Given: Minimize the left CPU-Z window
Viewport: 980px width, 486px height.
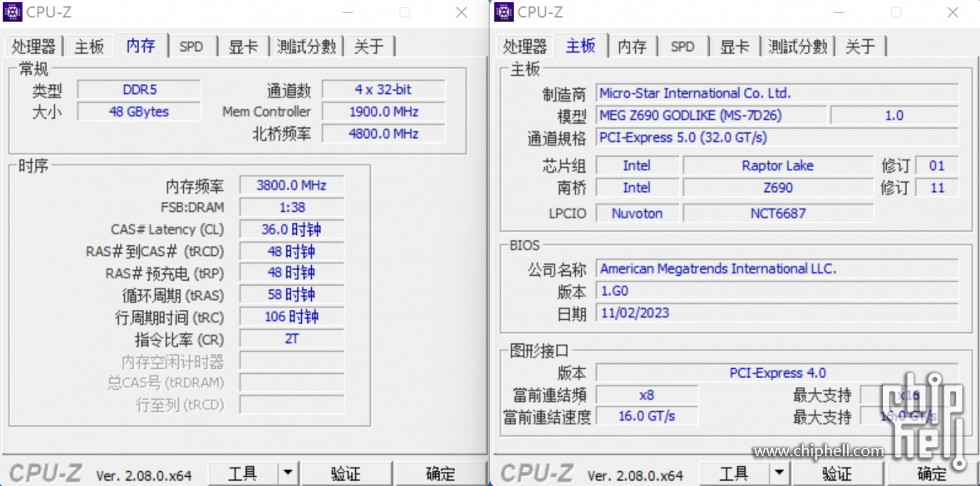Looking at the screenshot, I should tap(349, 12).
